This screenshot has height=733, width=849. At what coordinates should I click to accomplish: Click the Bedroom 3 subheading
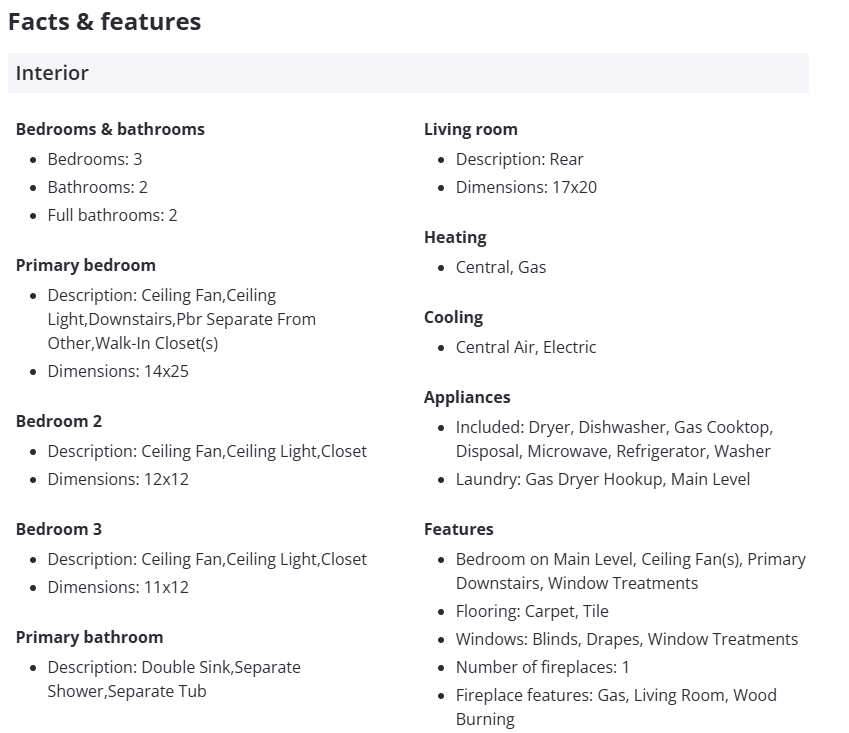(x=59, y=529)
